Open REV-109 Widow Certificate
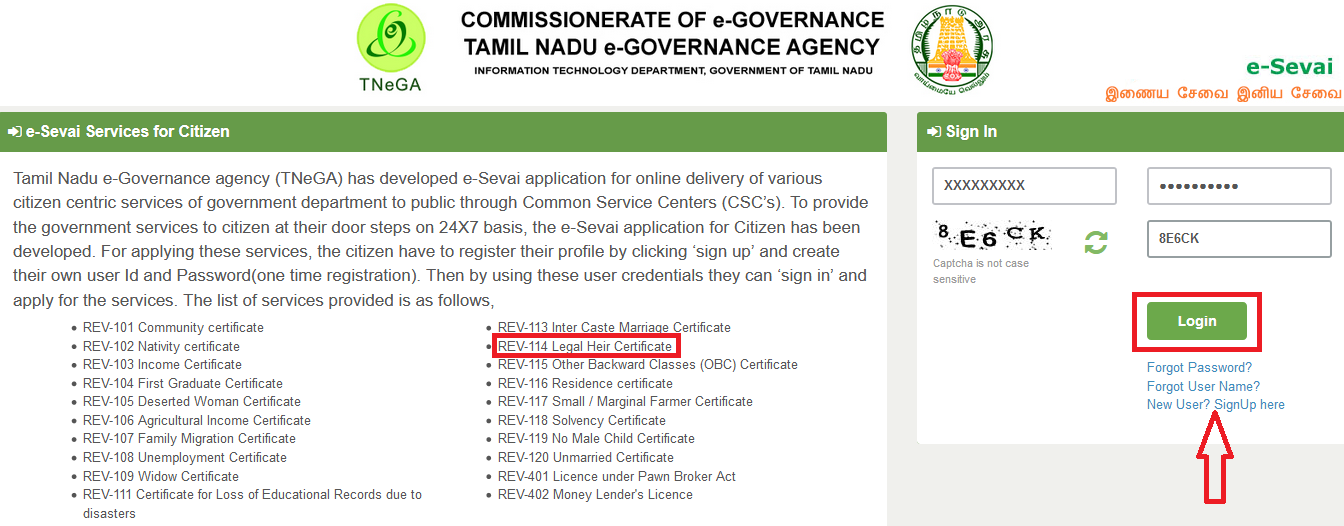Image resolution: width=1344 pixels, height=526 pixels. 161,476
